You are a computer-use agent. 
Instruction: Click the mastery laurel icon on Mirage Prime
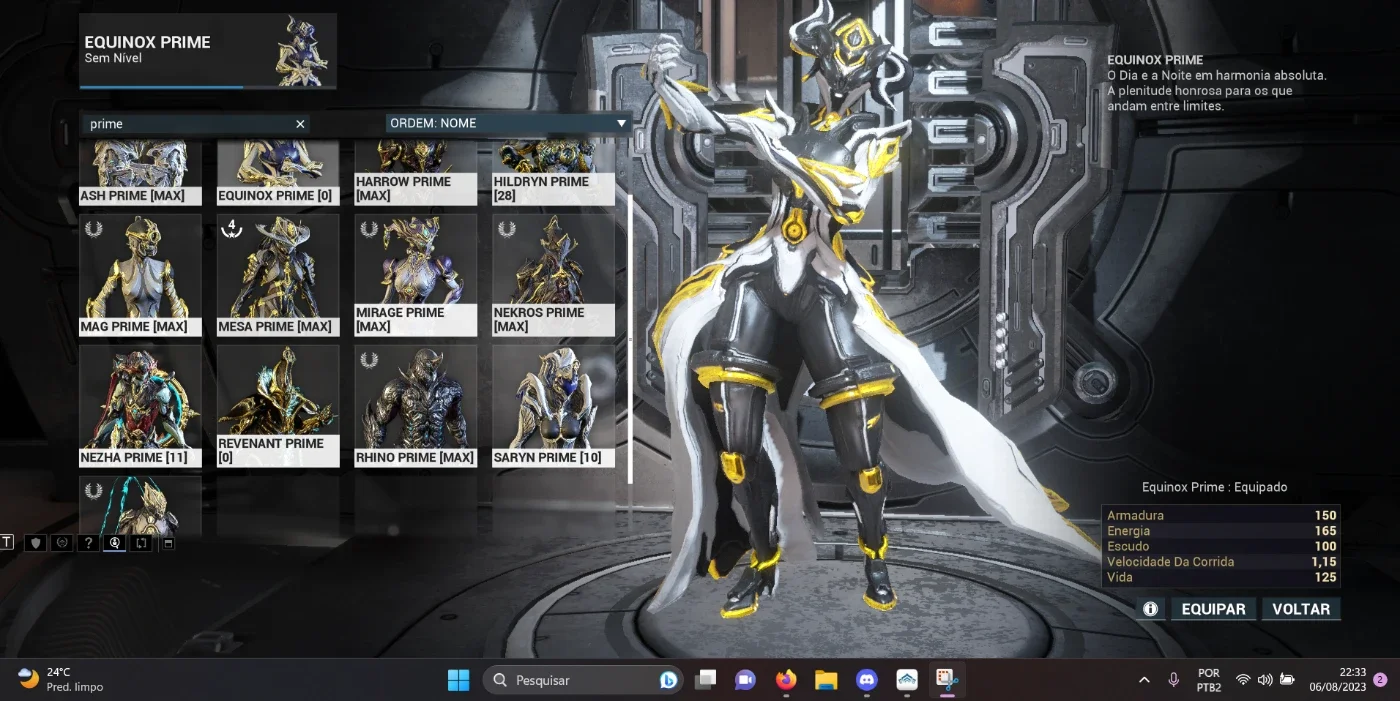370,229
